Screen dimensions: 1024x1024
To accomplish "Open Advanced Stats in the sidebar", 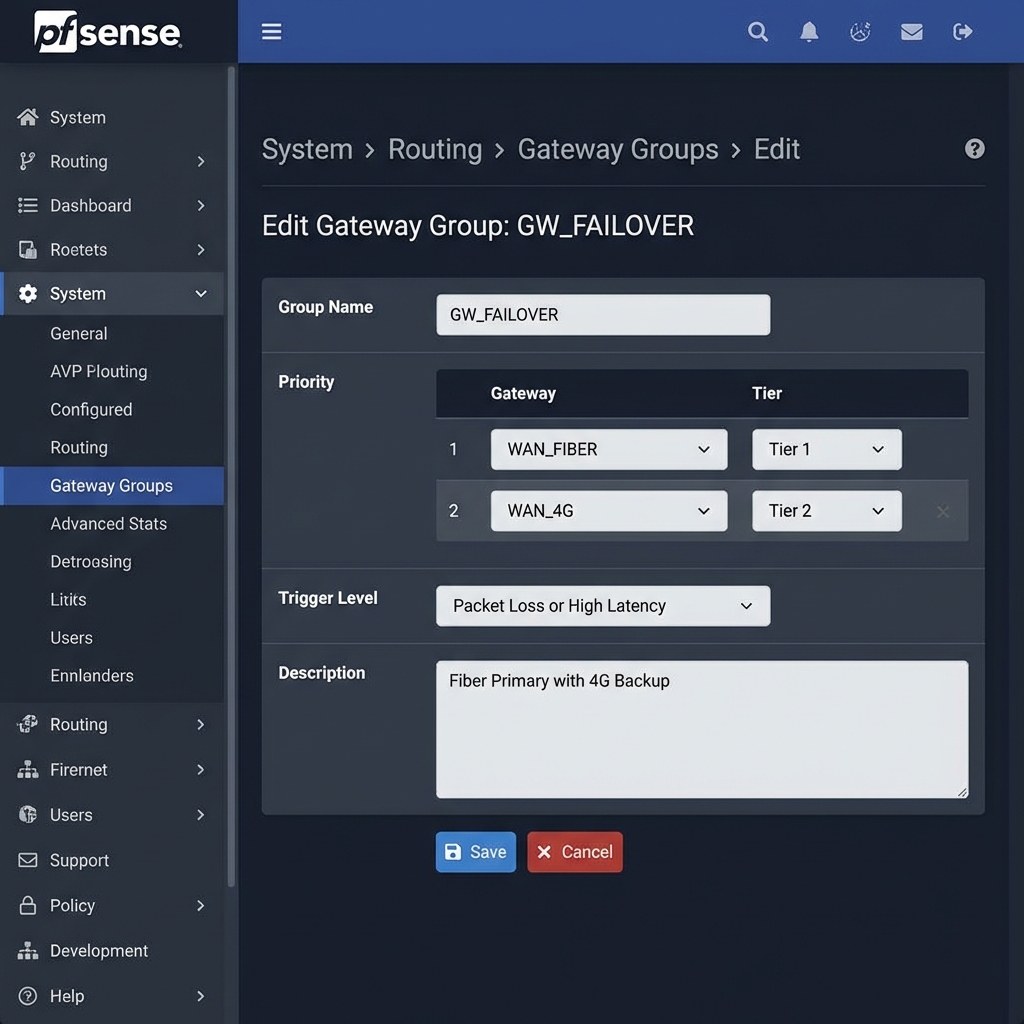I will click(108, 524).
